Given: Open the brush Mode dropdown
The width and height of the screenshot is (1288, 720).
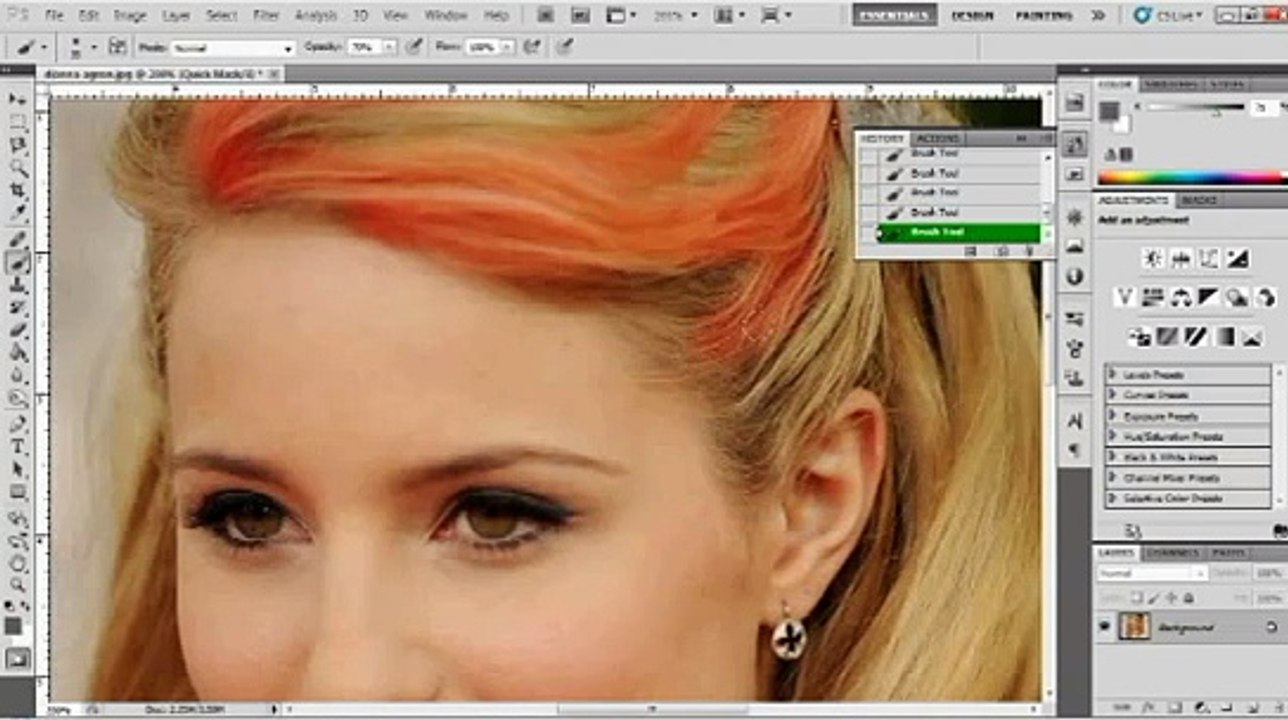Looking at the screenshot, I should 232,48.
